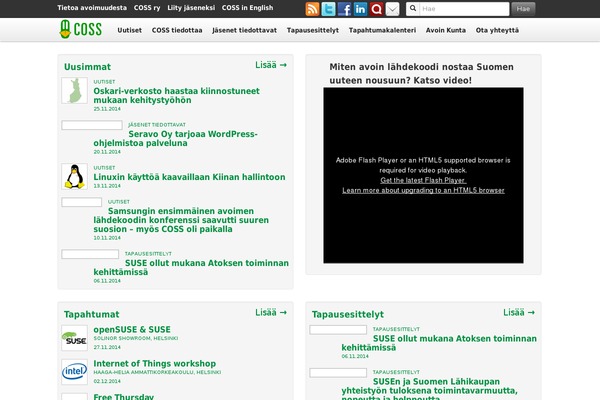Click the envelope email icon
The width and height of the screenshot is (600, 400).
[392, 9]
